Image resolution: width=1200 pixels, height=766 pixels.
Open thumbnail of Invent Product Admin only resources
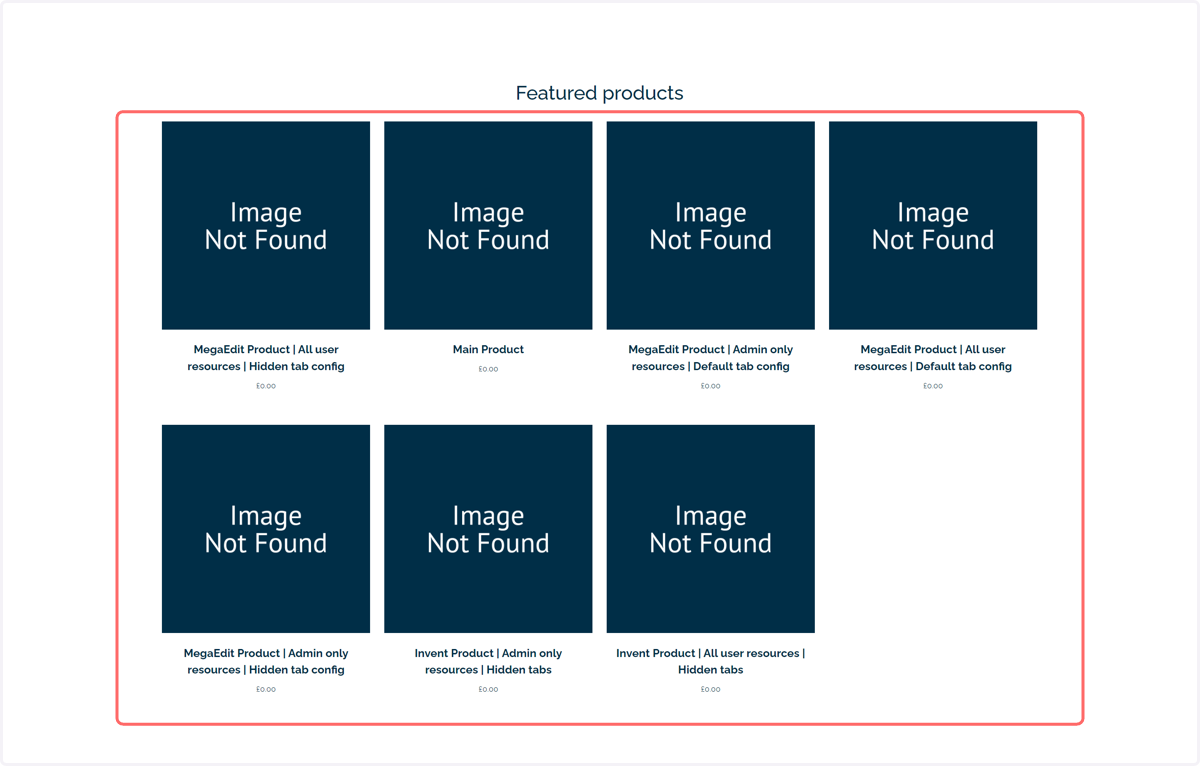pyautogui.click(x=488, y=529)
